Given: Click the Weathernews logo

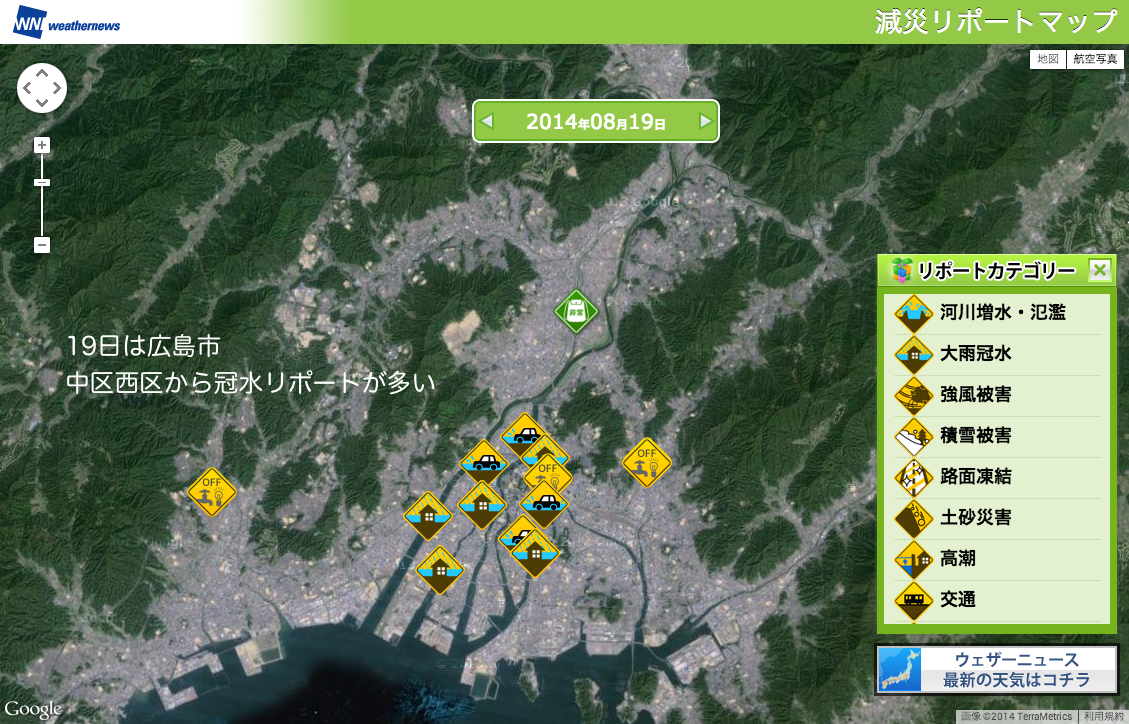Looking at the screenshot, I should coord(67,22).
